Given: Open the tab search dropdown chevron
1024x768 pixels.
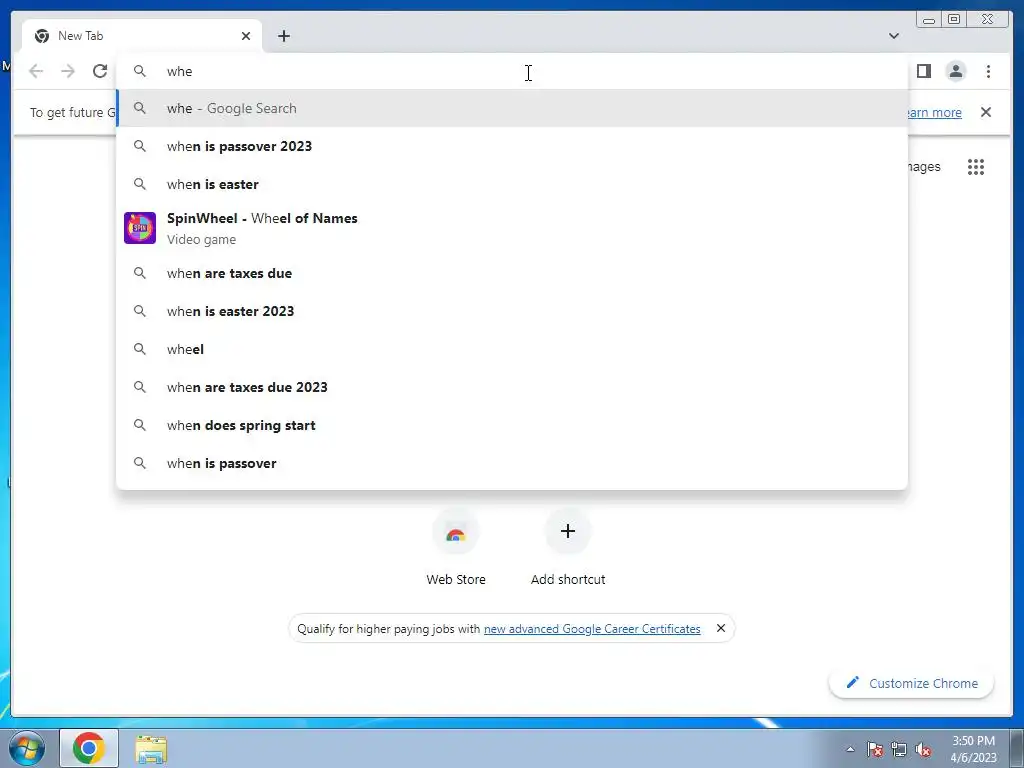Looking at the screenshot, I should [893, 36].
